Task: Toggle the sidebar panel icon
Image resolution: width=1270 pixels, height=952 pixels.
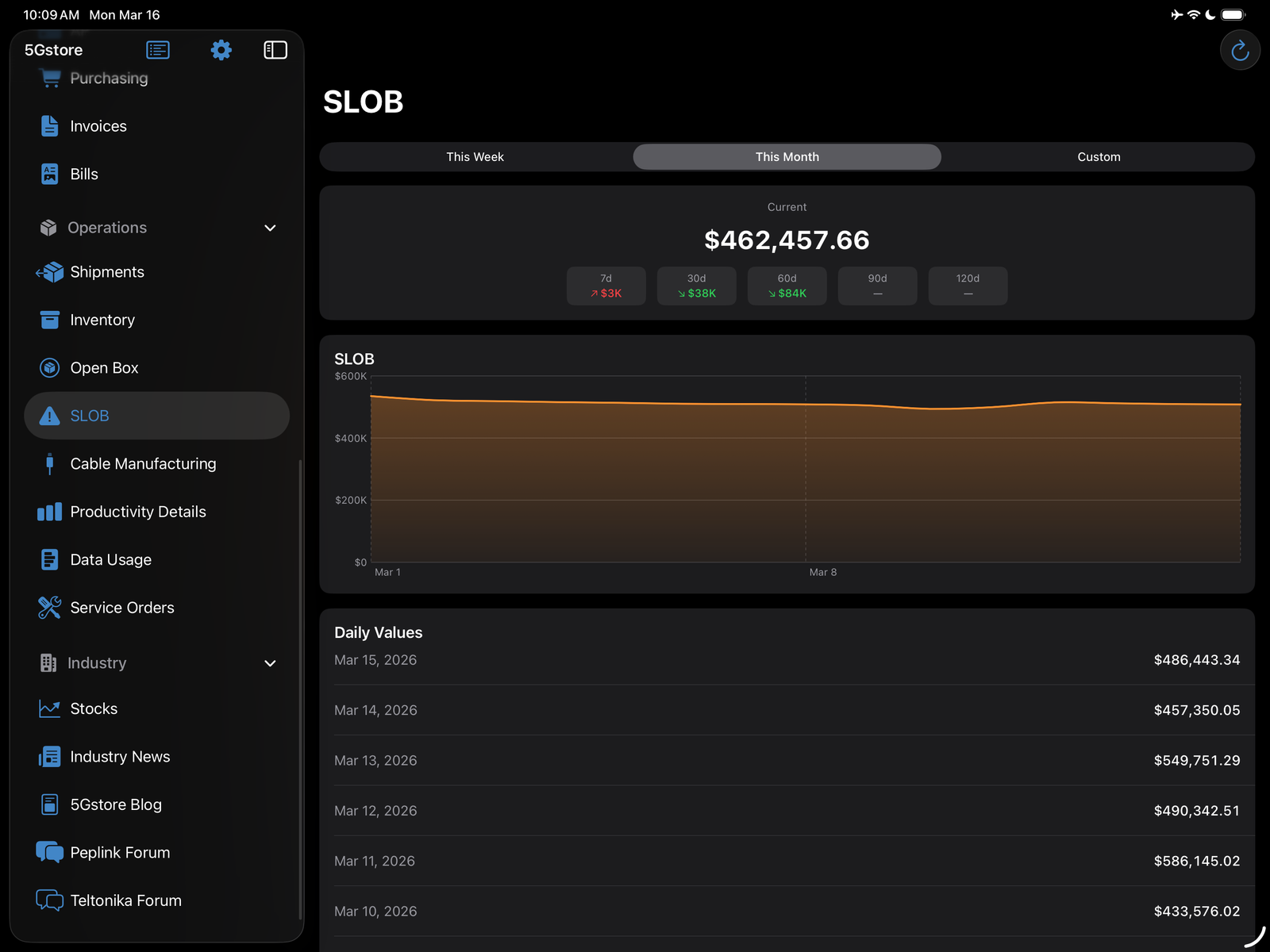Action: [275, 49]
